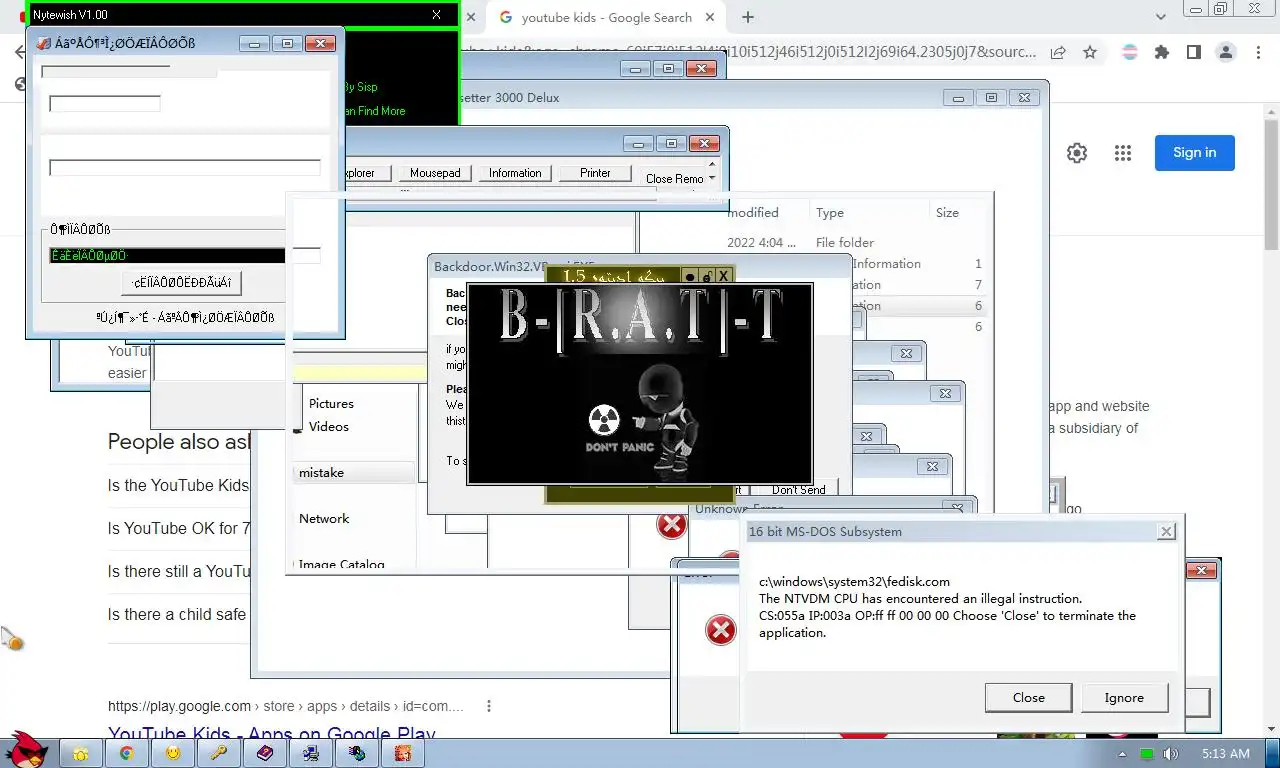Open the Close Remo dropdown arrow
Viewport: 1280px width, 768px height.
pos(712,179)
